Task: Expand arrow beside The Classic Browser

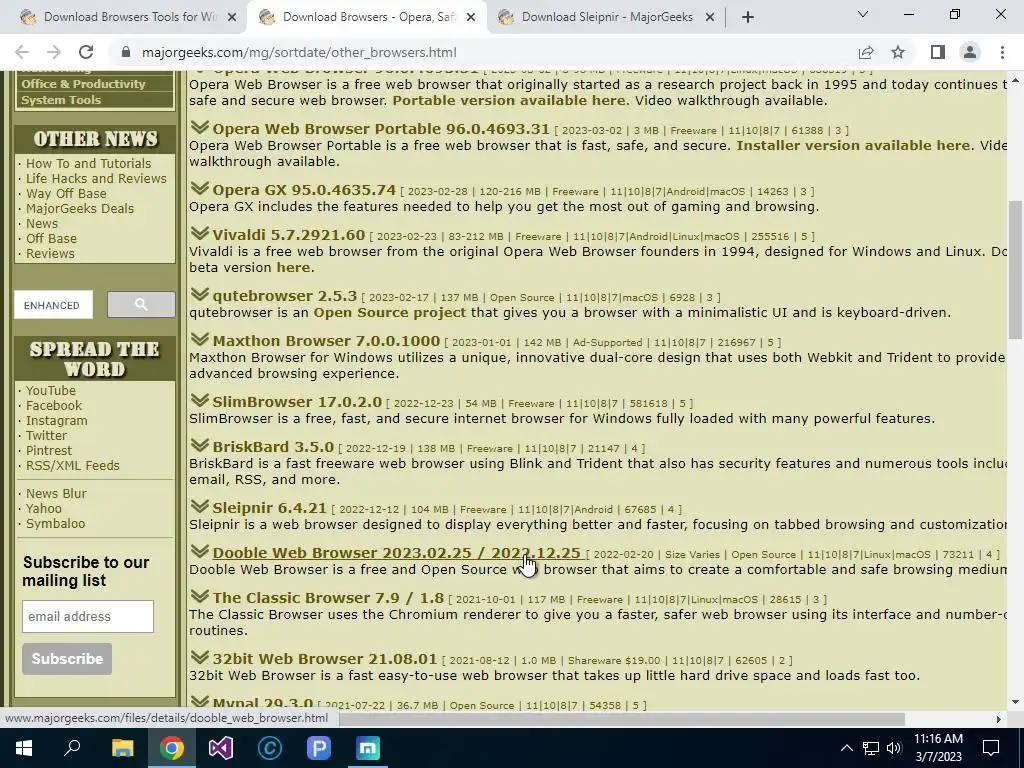Action: coord(199,596)
